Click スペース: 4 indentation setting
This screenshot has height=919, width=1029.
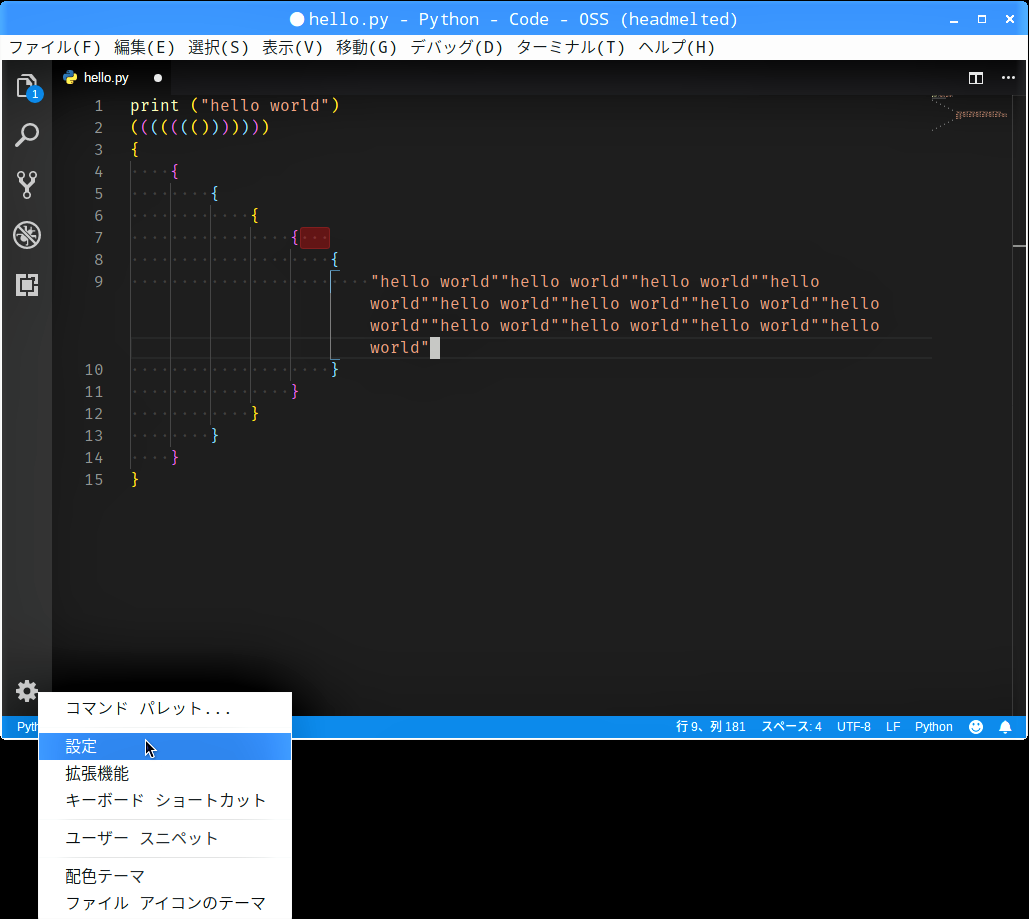(x=791, y=727)
